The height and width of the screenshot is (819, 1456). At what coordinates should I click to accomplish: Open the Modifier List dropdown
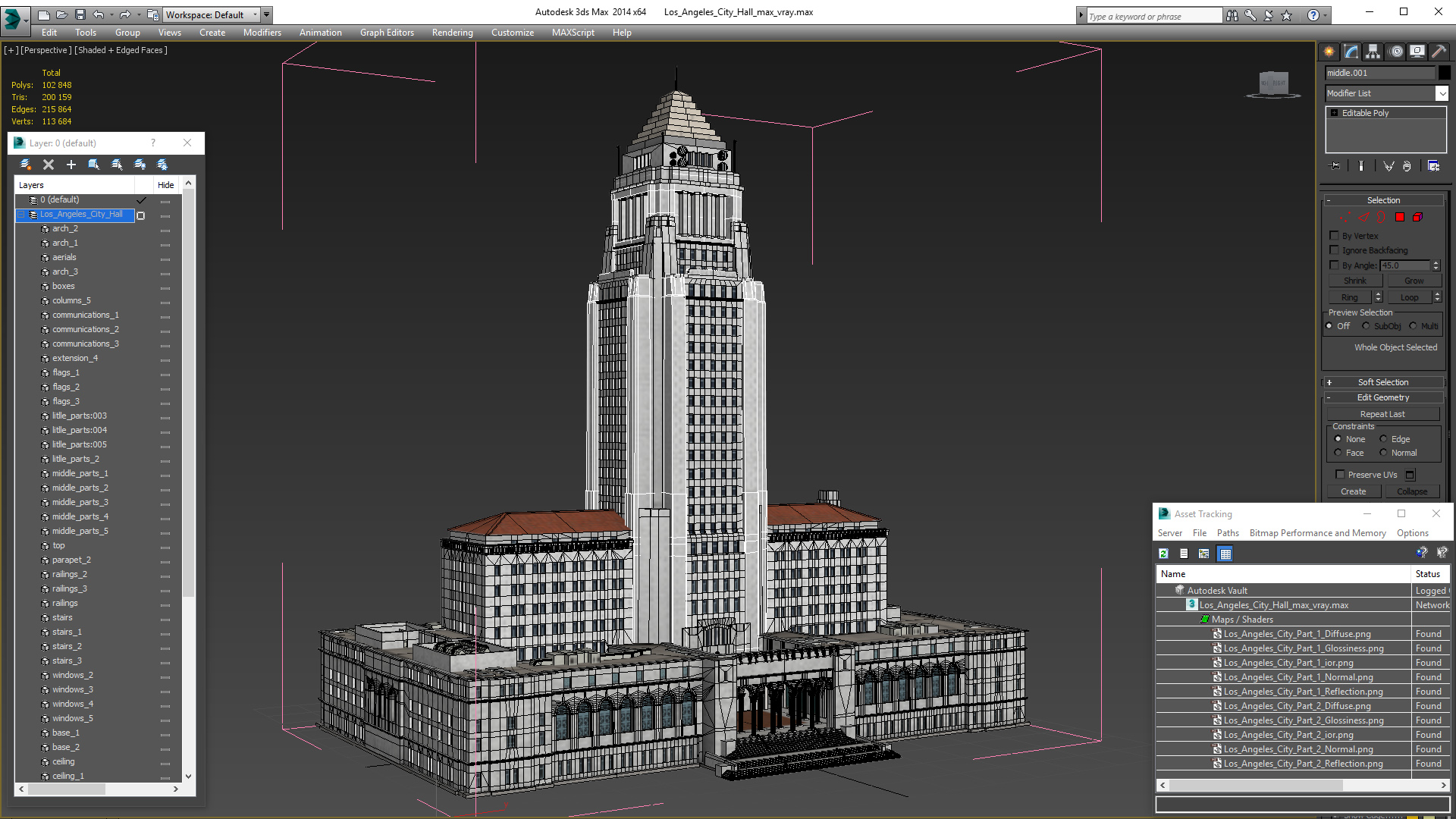tap(1442, 93)
